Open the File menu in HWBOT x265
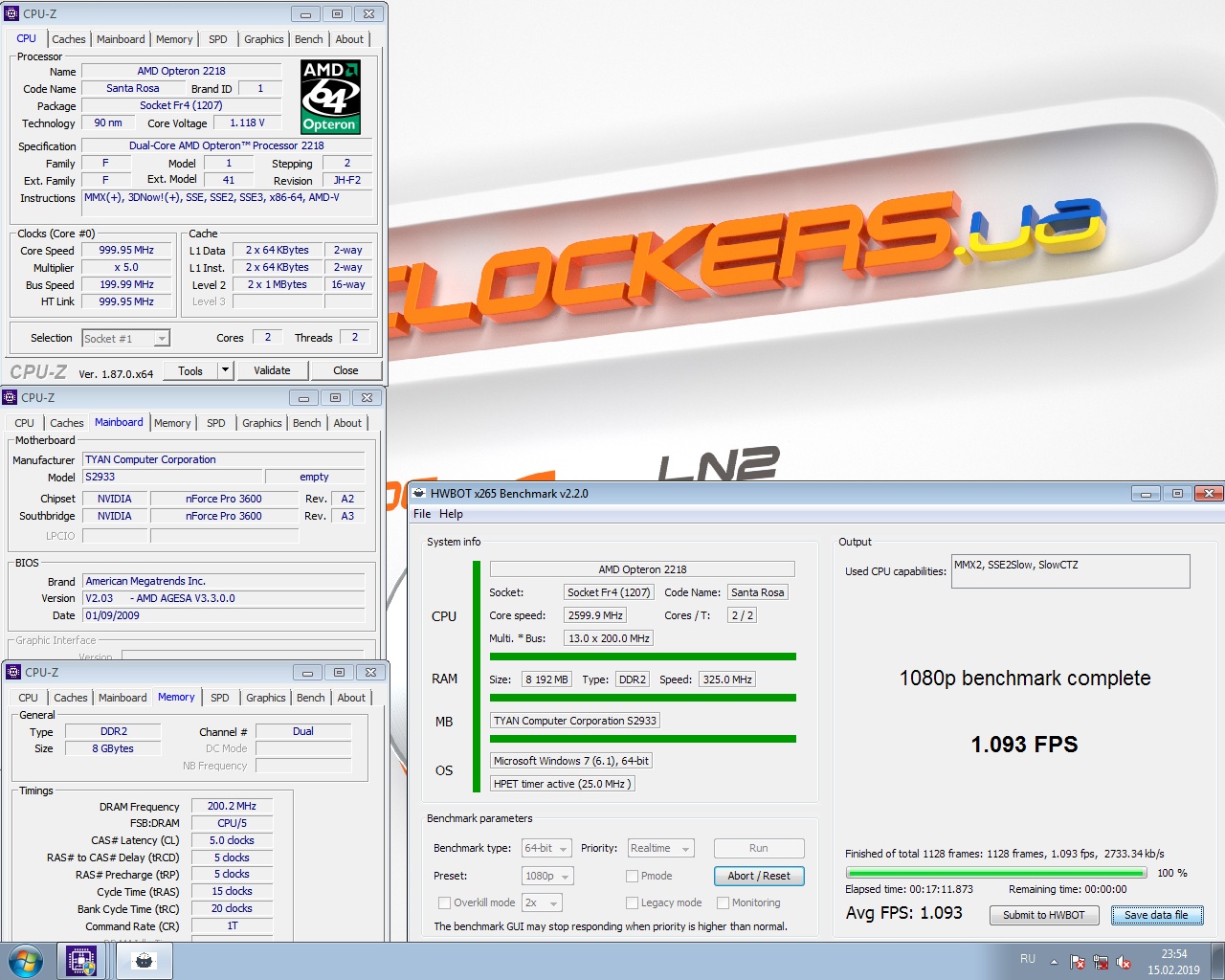1225x980 pixels. point(422,514)
